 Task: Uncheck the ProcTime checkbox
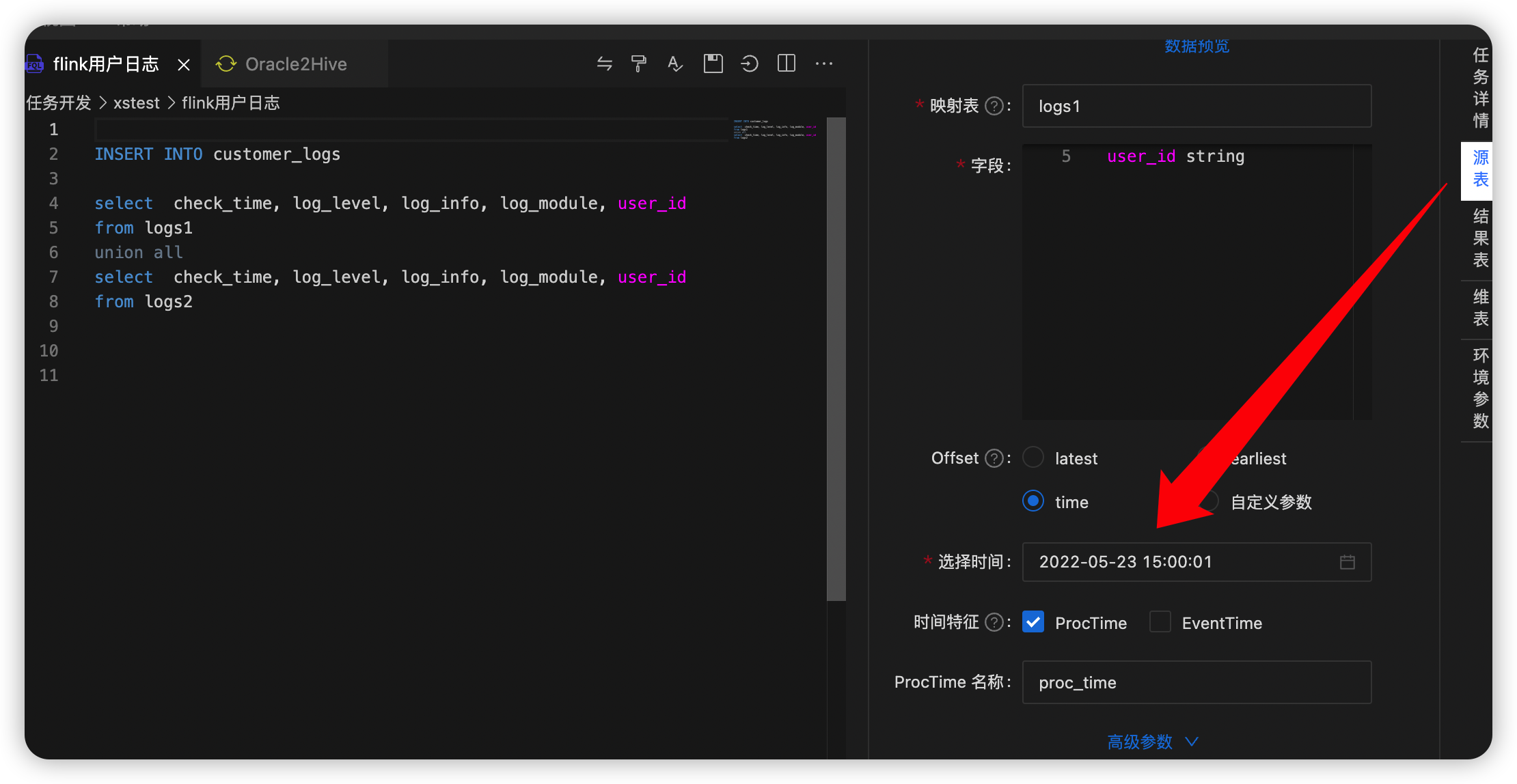(x=1033, y=622)
